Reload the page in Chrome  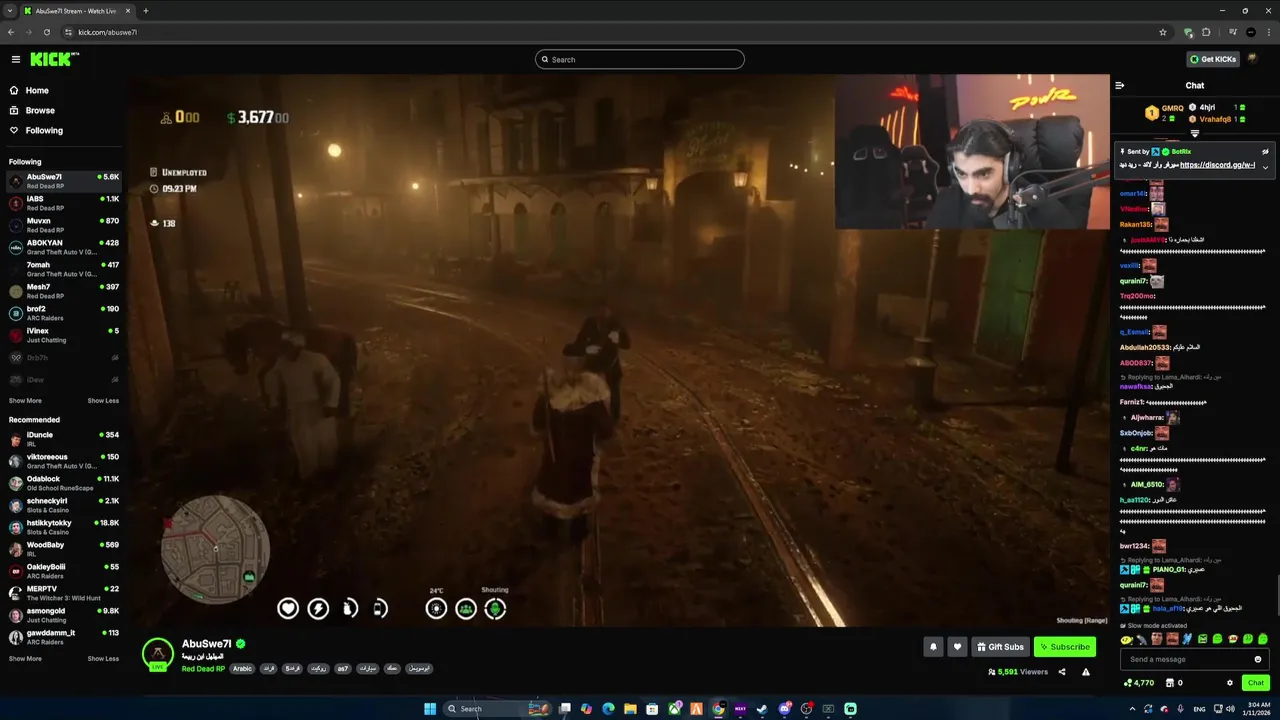47,32
